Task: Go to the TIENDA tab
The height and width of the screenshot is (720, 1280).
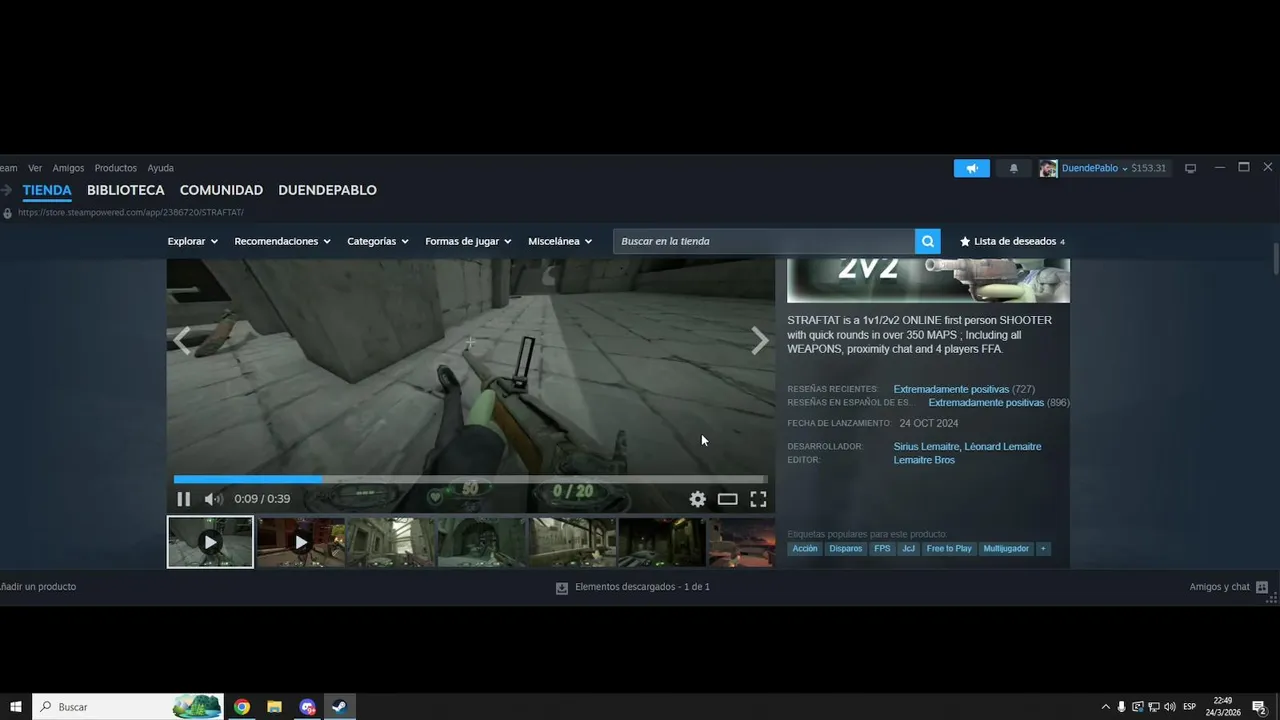Action: pyautogui.click(x=47, y=190)
